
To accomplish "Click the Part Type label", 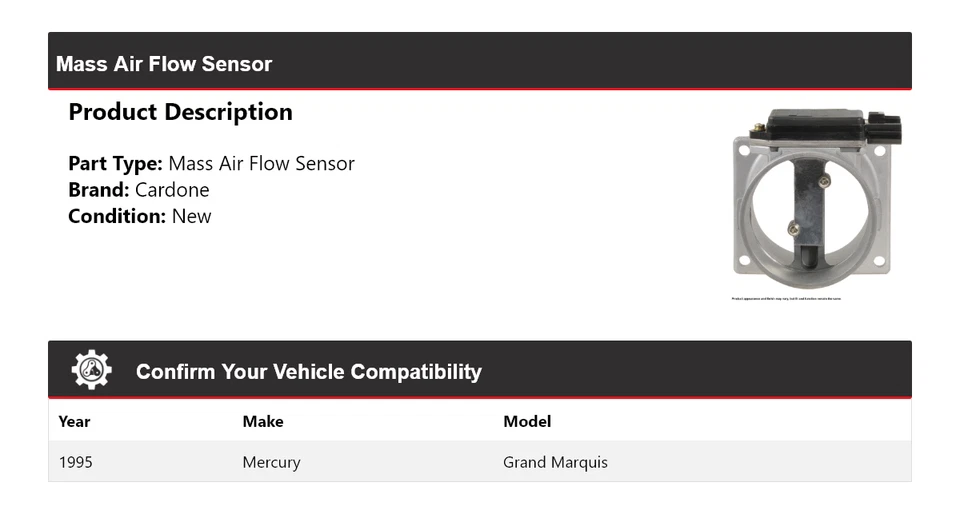I will click(115, 163).
